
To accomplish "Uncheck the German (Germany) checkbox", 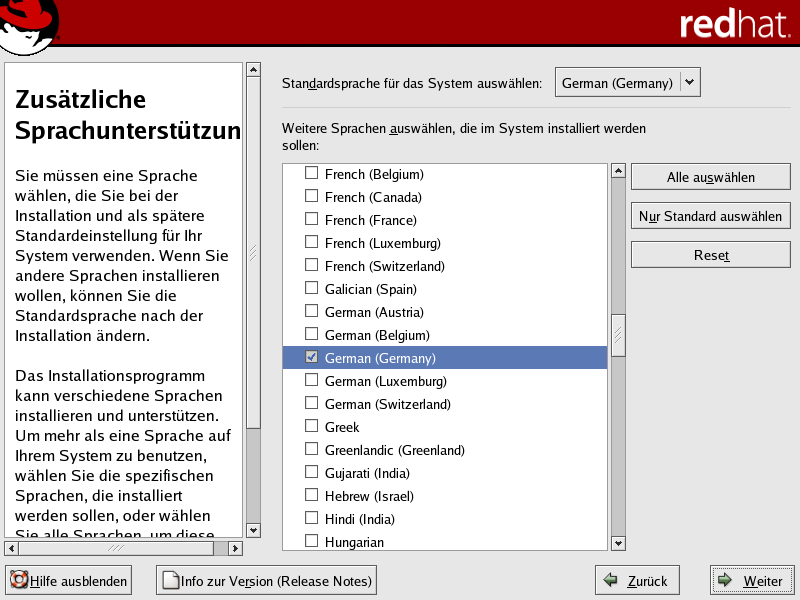I will click(312, 358).
